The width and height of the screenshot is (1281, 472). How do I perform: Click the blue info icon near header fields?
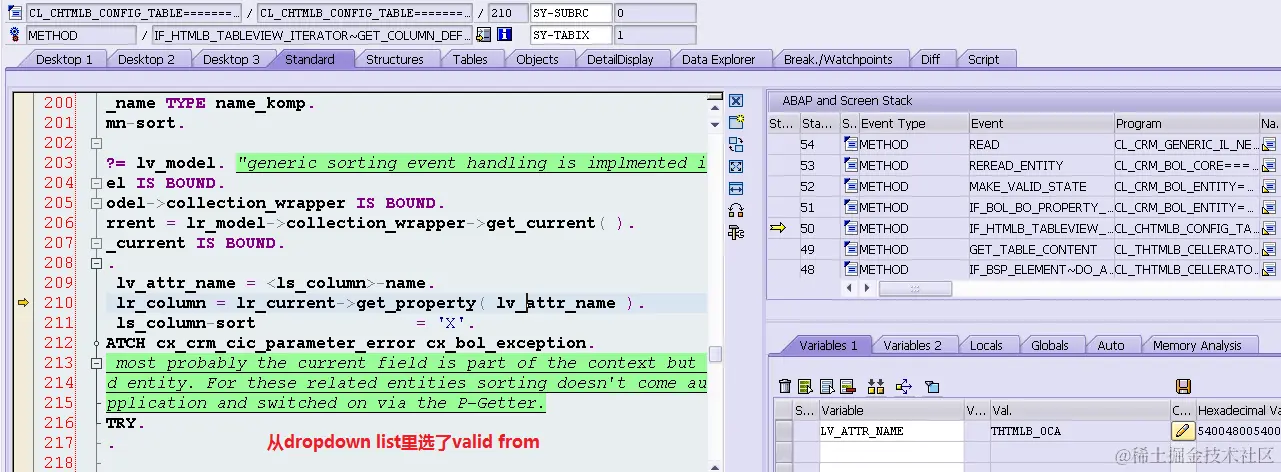click(505, 35)
